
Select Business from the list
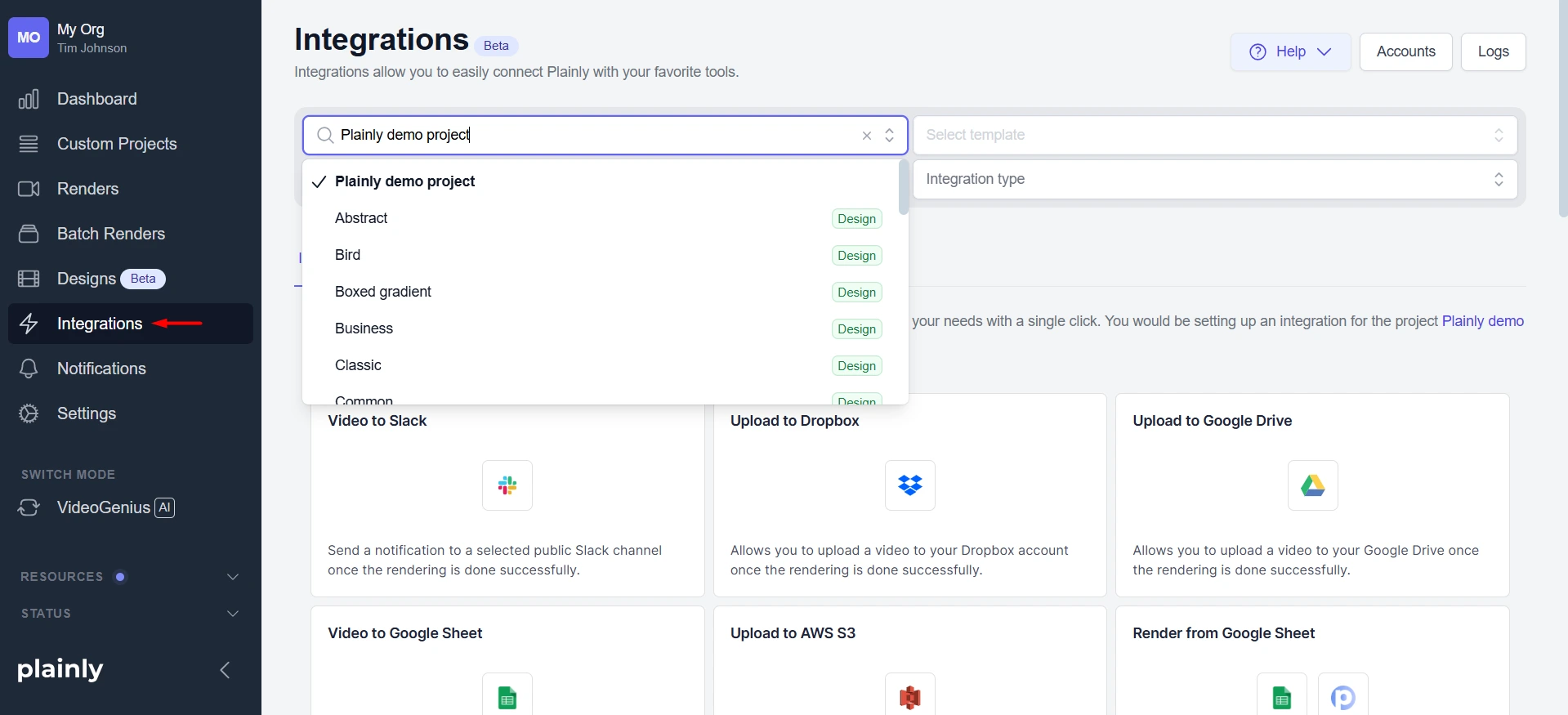pos(601,328)
